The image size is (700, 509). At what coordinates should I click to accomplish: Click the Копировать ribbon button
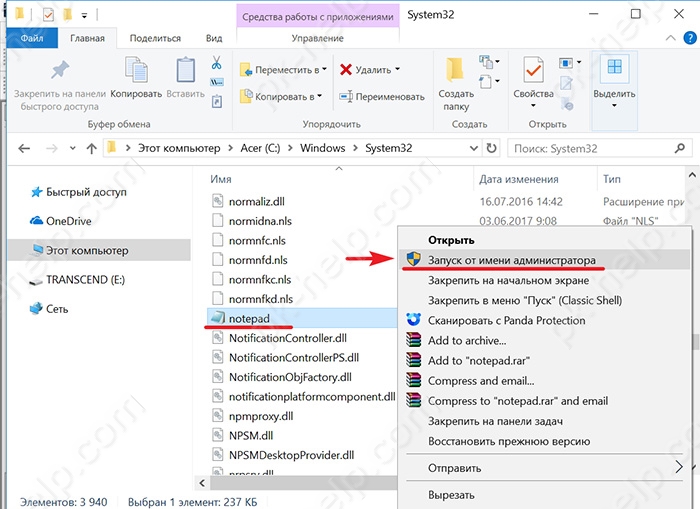pyautogui.click(x=136, y=78)
